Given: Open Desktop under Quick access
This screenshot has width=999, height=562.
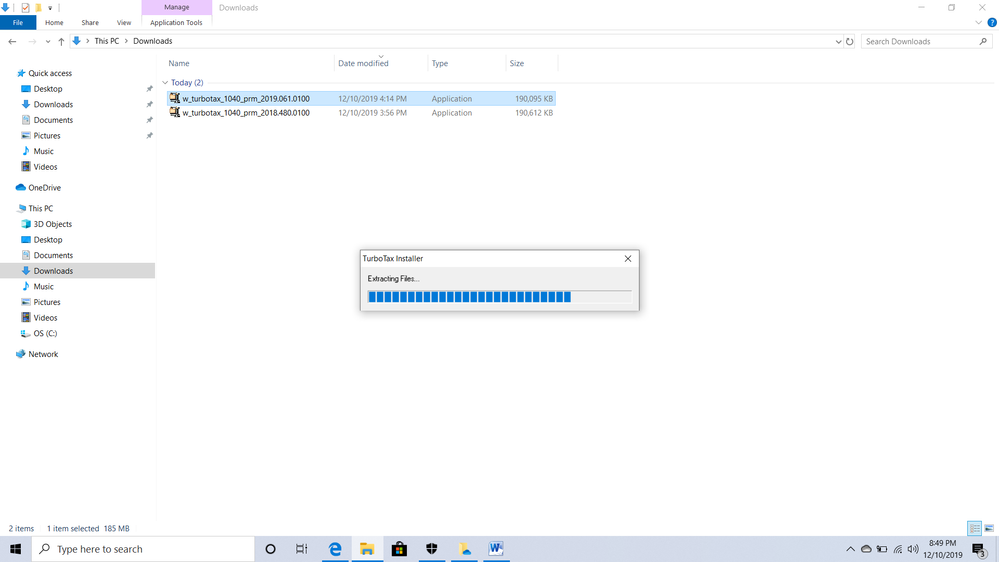Looking at the screenshot, I should click(x=48, y=89).
